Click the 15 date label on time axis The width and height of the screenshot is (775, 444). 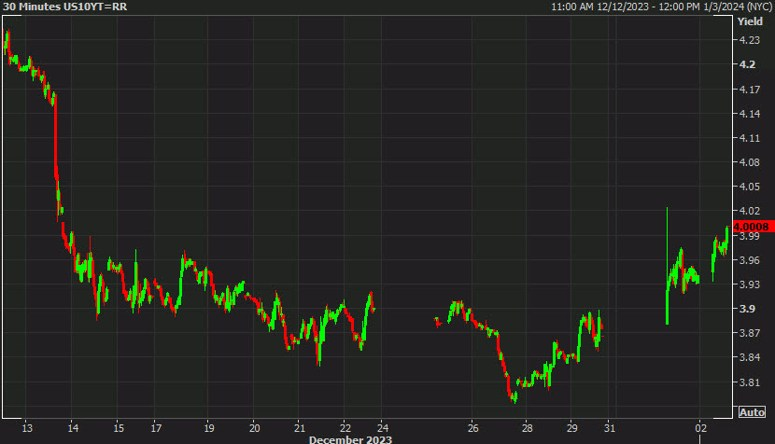coord(119,428)
